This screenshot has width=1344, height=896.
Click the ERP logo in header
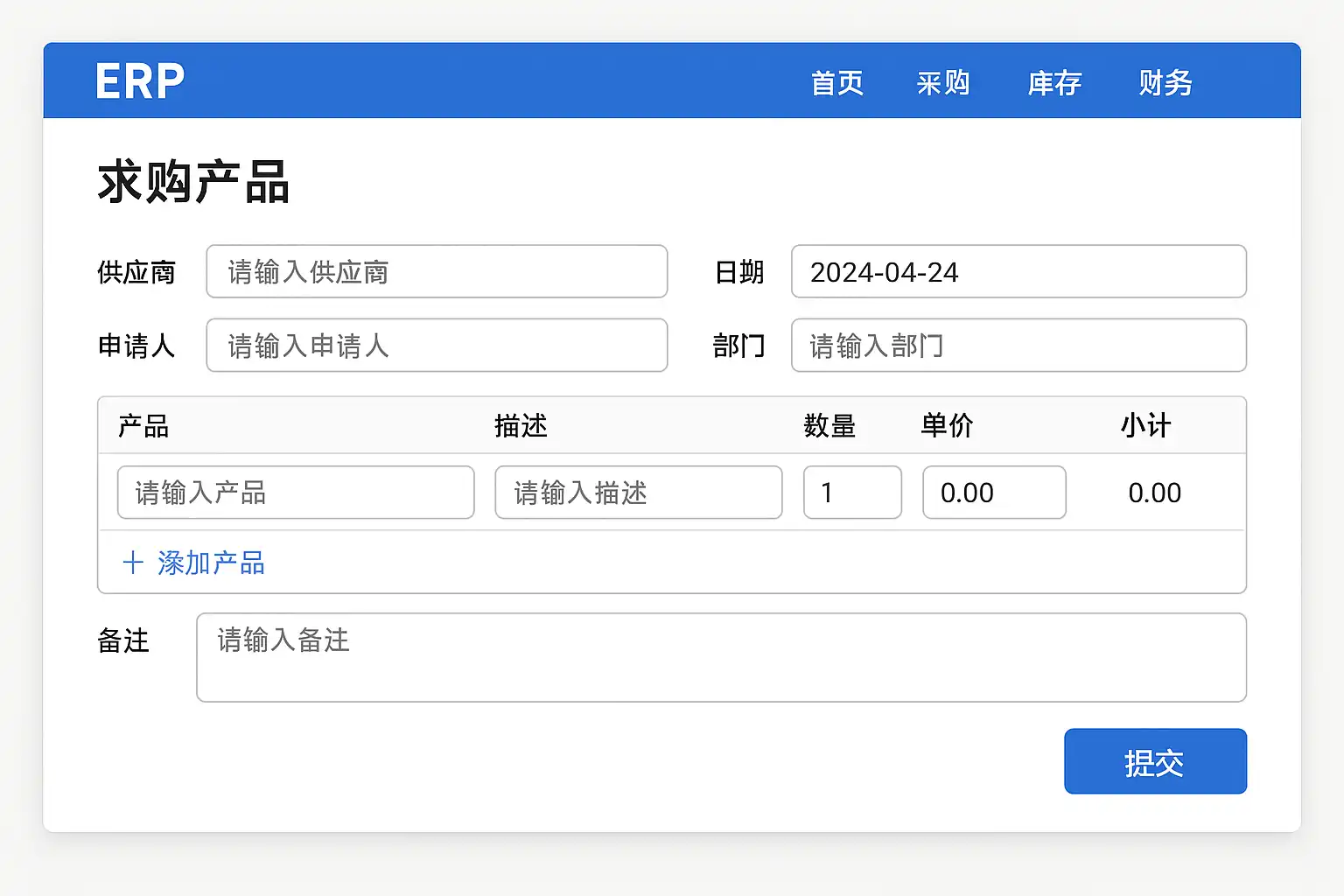tap(140, 81)
